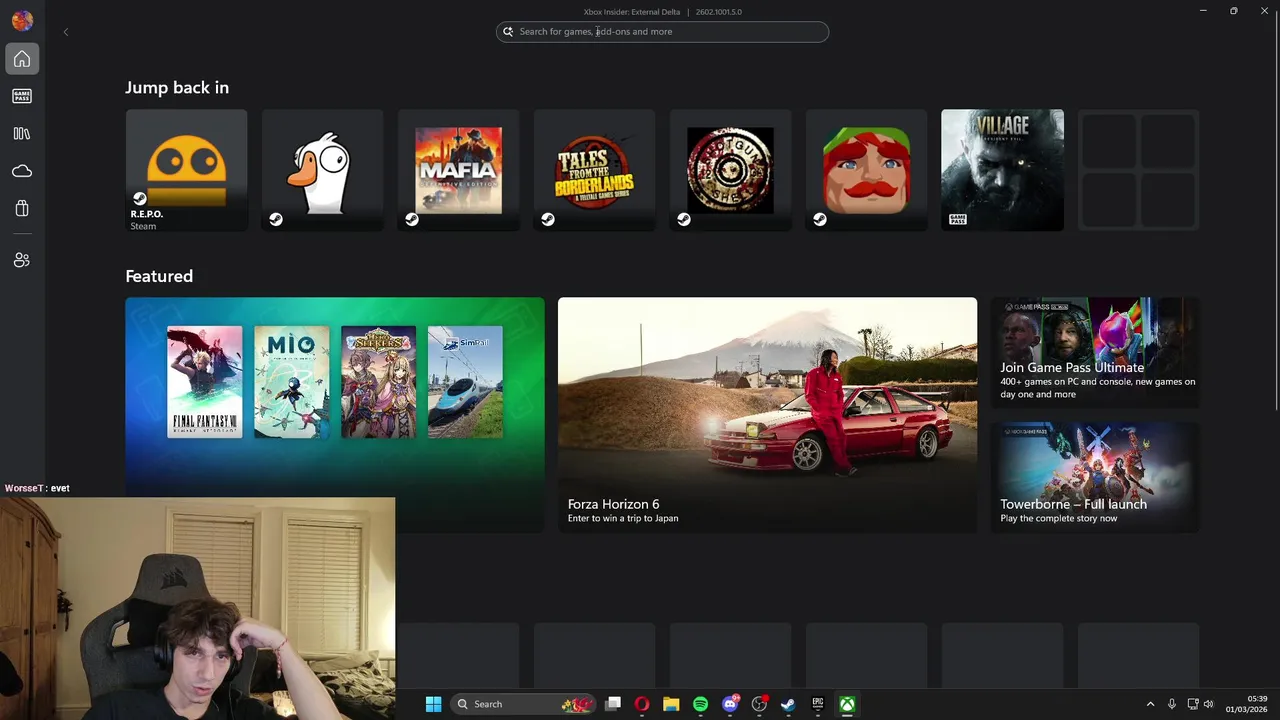Open SimRail train game cover
Screen dimensions: 1280x720
(465, 382)
